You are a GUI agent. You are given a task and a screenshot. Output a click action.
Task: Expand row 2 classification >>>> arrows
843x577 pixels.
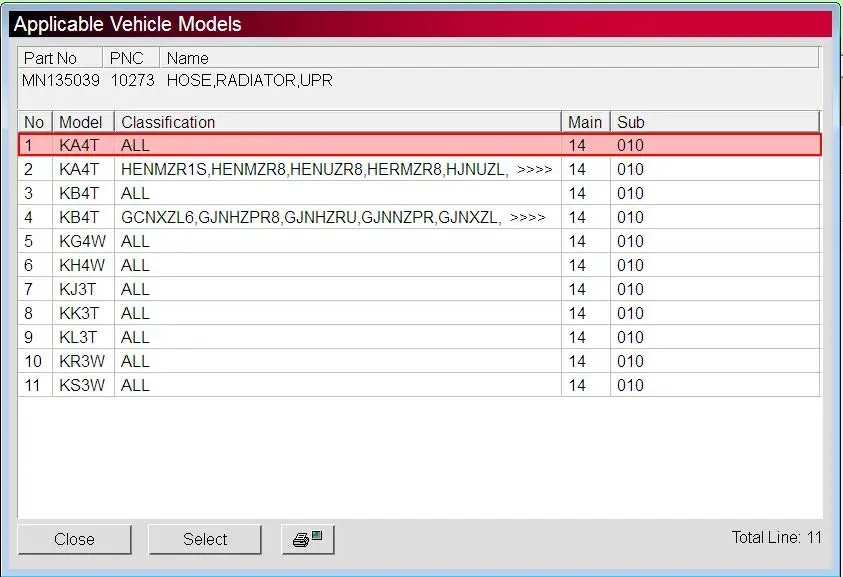534,170
